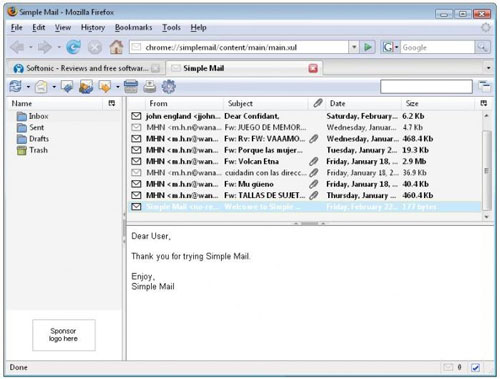Close the Simple Mail tab
The image size is (500, 379).
[x=313, y=68]
